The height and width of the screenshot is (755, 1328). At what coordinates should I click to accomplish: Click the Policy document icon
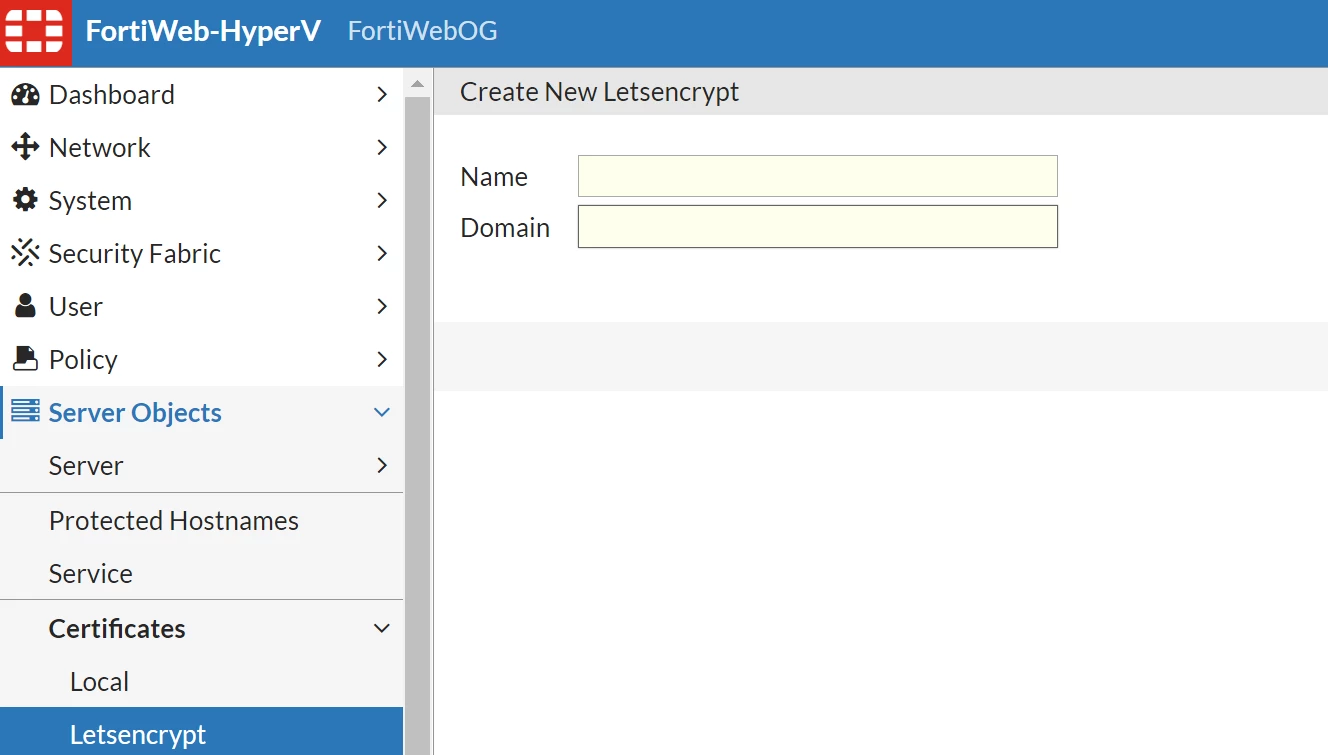click(x=25, y=358)
